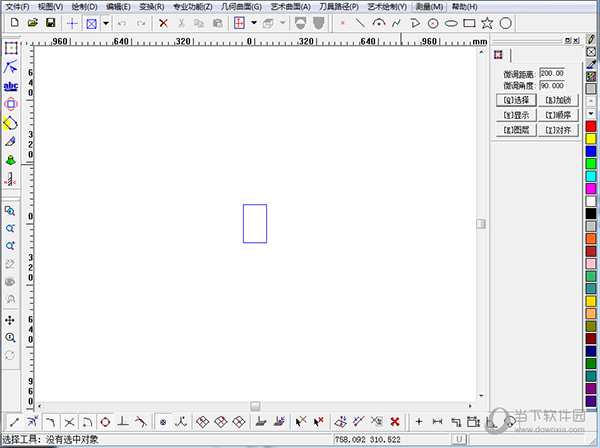The height and width of the screenshot is (448, 600).
Task: Toggle the circle center snap in the bottom toolbar
Action: click(x=105, y=422)
